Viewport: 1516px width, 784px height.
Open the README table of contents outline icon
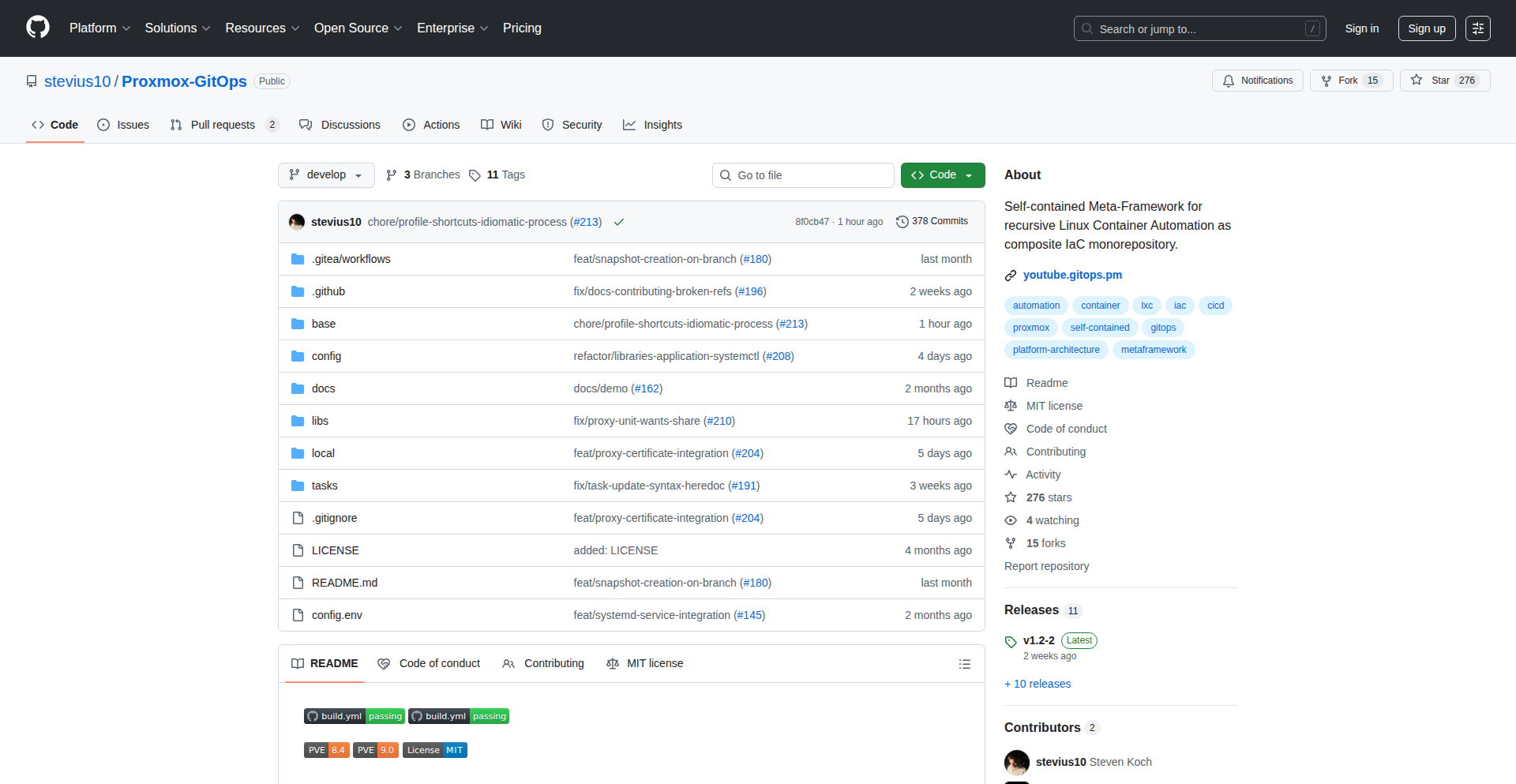(965, 664)
